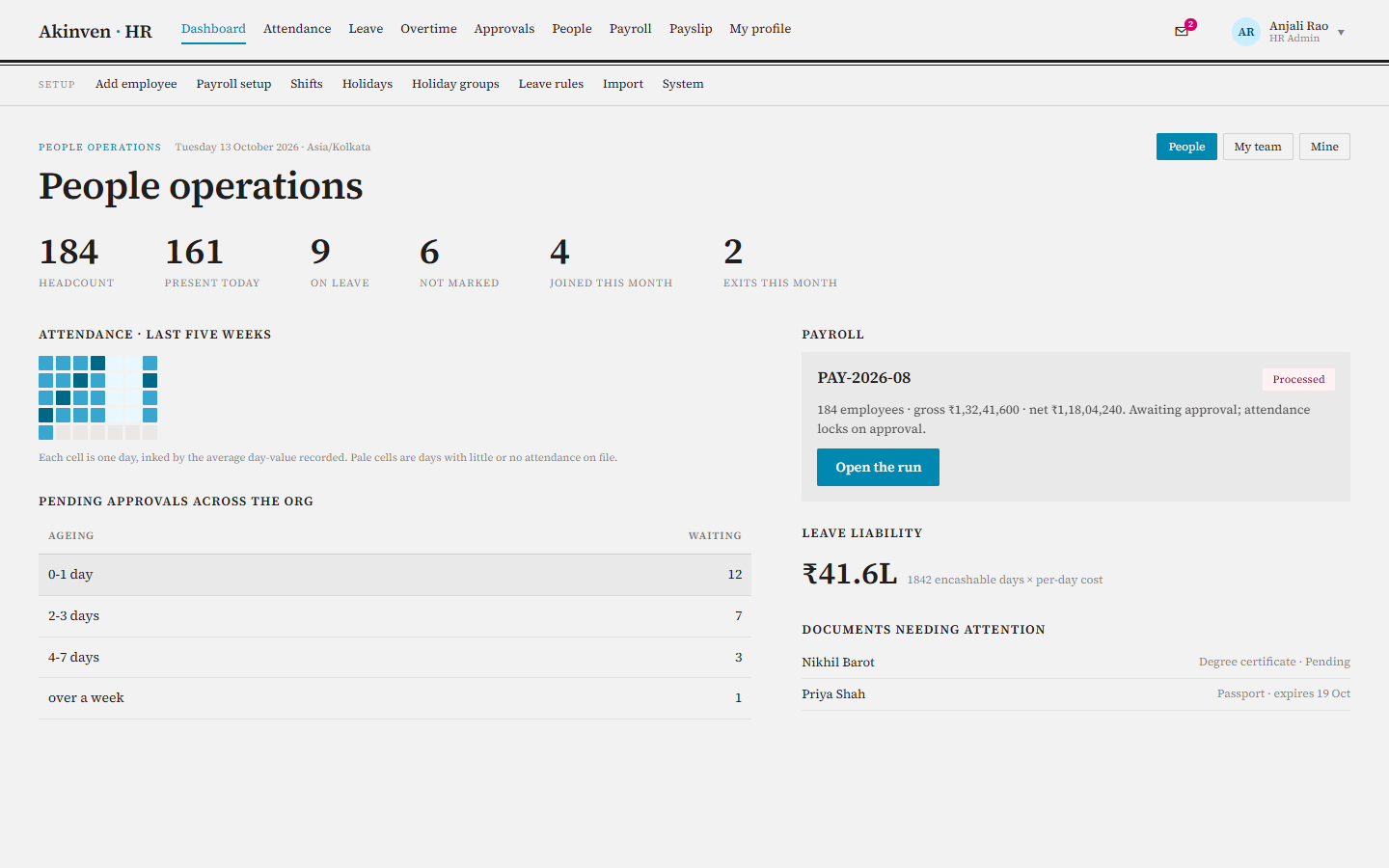
Task: Select the 4-7 days approvals row
Action: pos(395,658)
